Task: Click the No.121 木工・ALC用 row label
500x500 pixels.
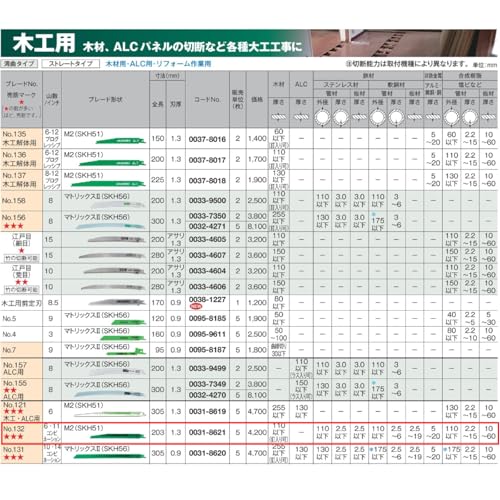Action: click(21, 411)
